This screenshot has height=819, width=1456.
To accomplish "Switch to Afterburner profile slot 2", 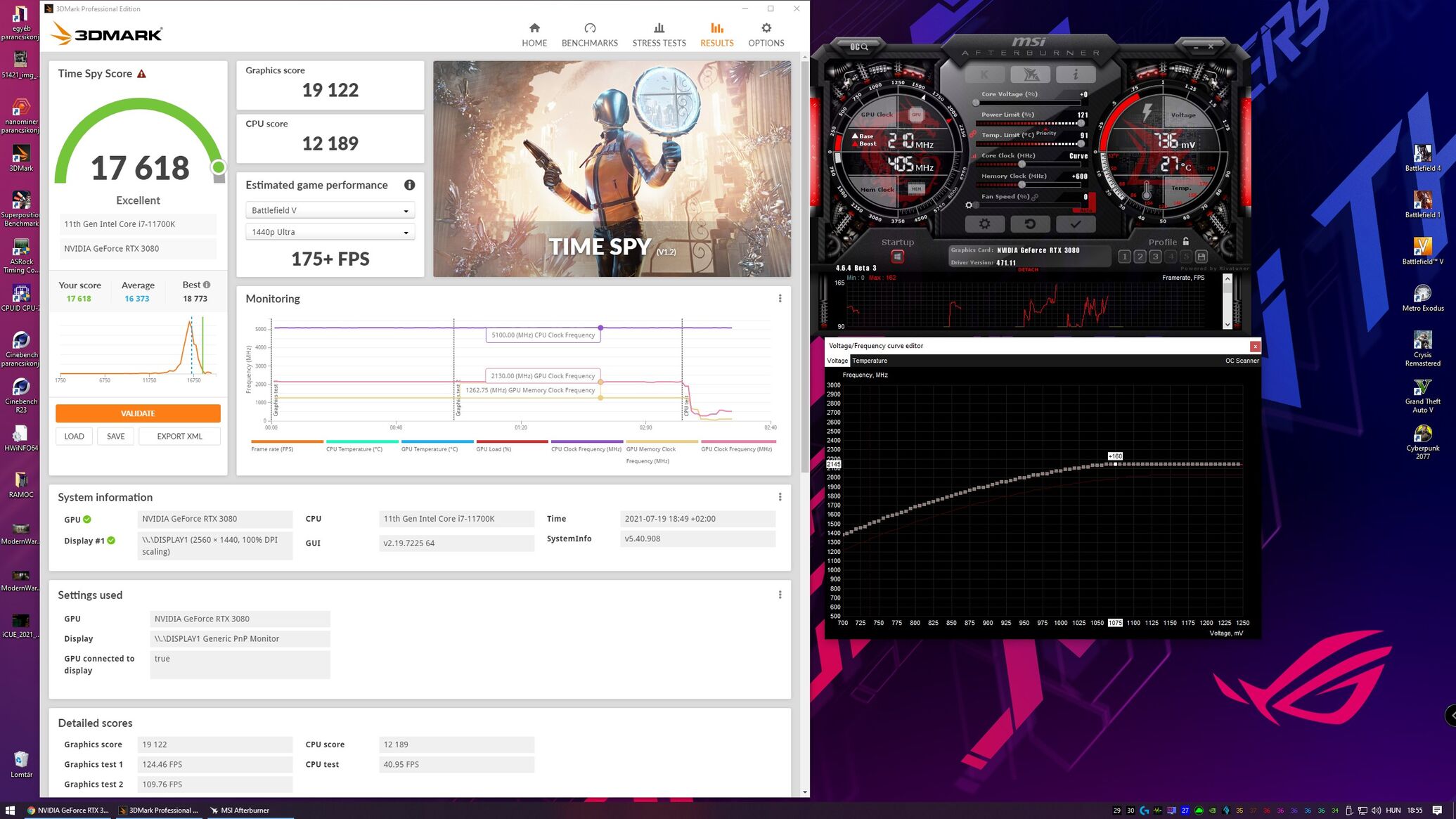I will click(x=1140, y=257).
